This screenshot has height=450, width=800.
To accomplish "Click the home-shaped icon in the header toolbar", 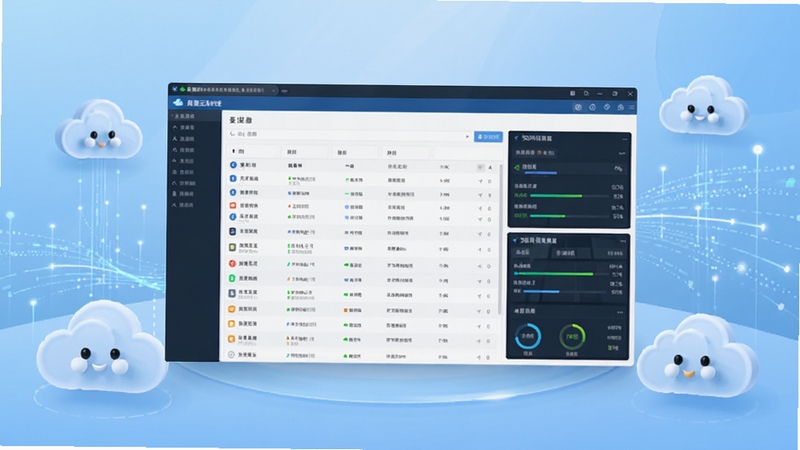I will (x=620, y=107).
